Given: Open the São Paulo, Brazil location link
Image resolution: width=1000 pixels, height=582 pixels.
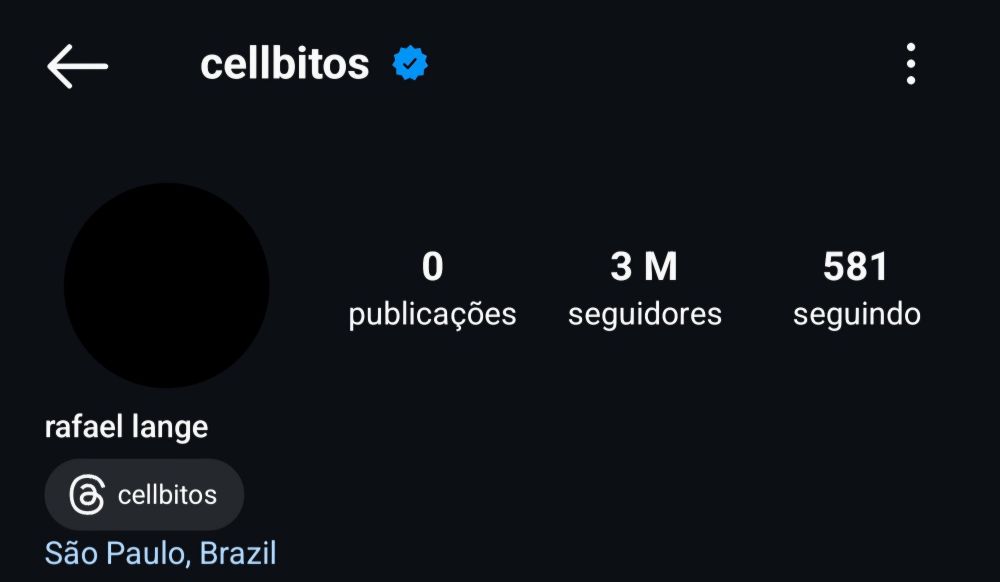Looking at the screenshot, I should click(x=161, y=553).
